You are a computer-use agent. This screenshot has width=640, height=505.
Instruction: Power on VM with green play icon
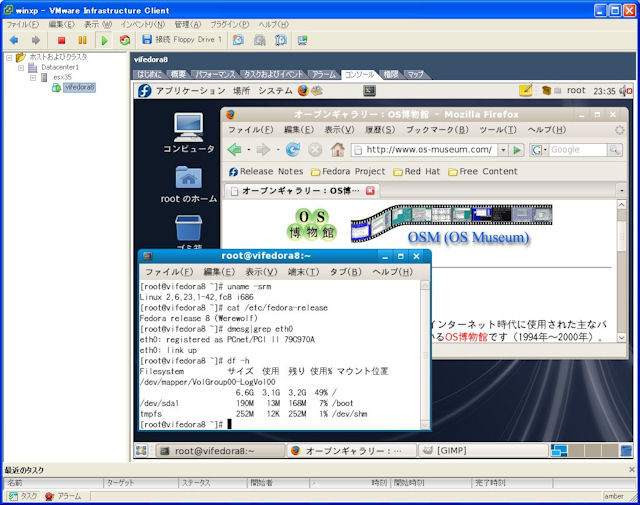[104, 40]
